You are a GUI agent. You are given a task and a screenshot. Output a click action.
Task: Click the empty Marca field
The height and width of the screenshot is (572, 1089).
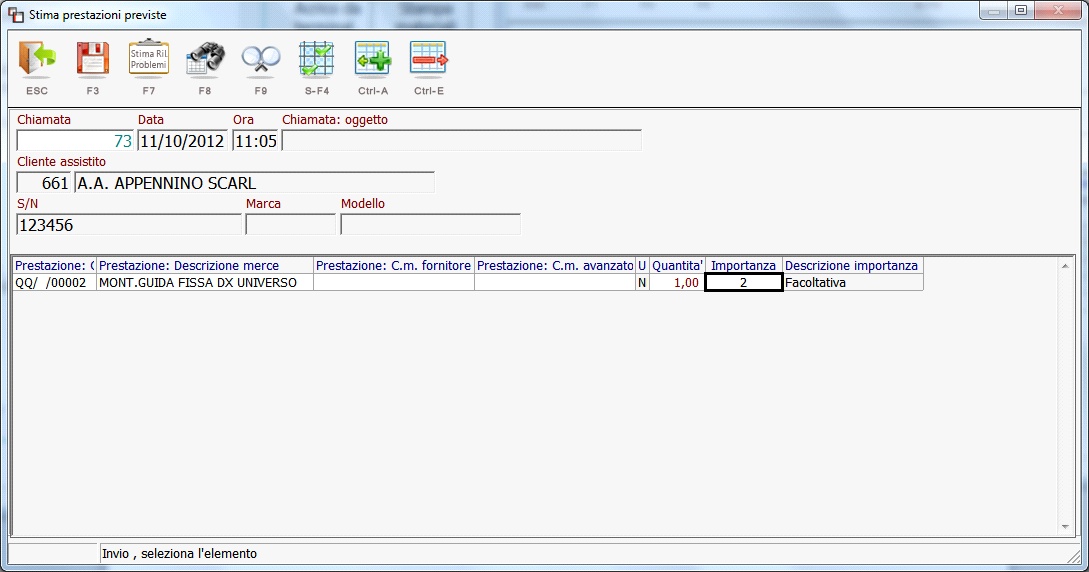point(291,225)
